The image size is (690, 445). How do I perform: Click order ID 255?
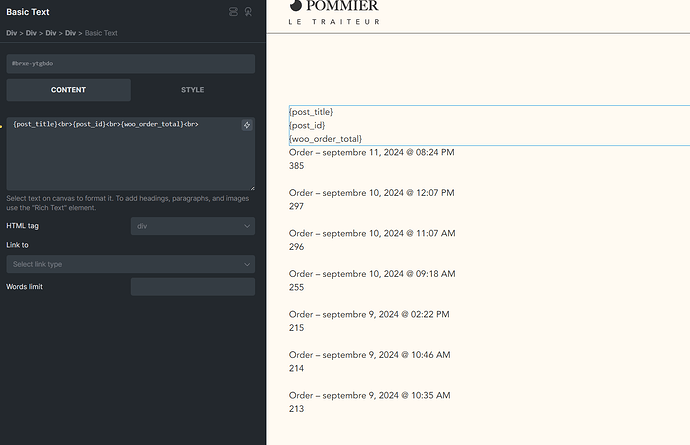coord(297,287)
